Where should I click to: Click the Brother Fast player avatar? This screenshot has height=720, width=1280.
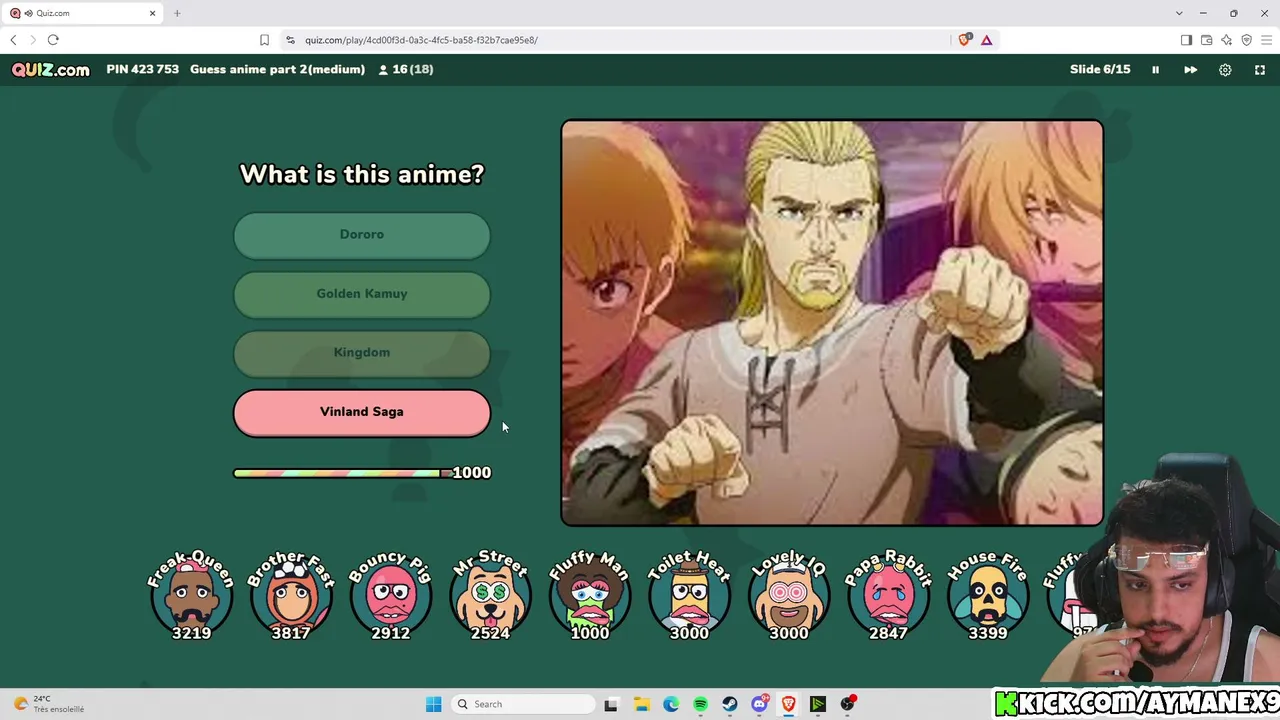(291, 595)
